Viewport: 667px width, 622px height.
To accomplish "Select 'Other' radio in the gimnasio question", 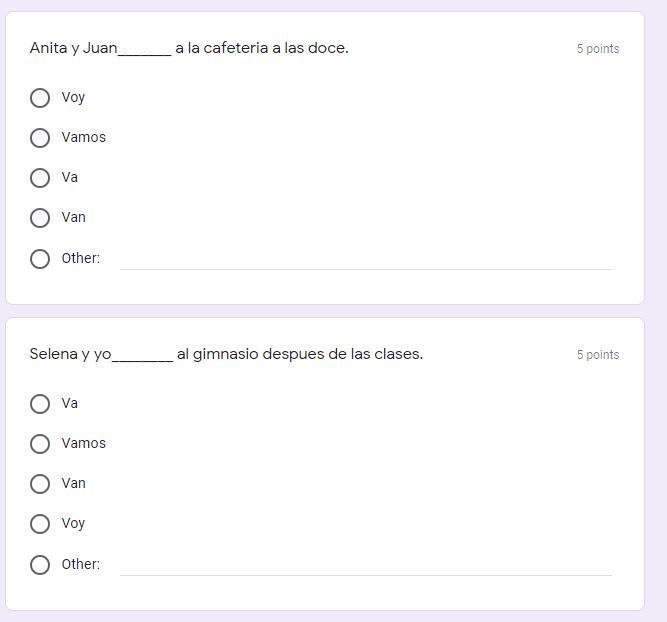I will (40, 565).
